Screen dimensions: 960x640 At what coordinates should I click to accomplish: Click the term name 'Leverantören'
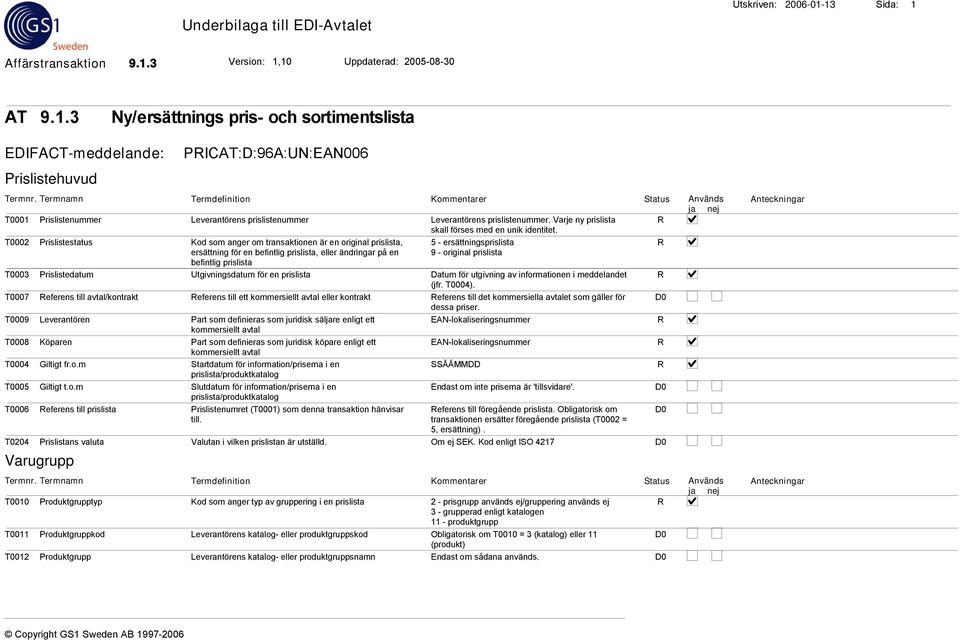coord(64,320)
